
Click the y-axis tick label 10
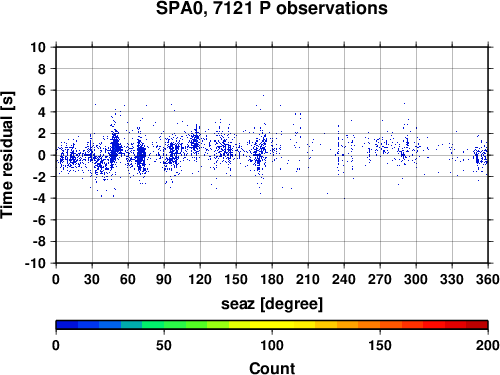click(38, 47)
